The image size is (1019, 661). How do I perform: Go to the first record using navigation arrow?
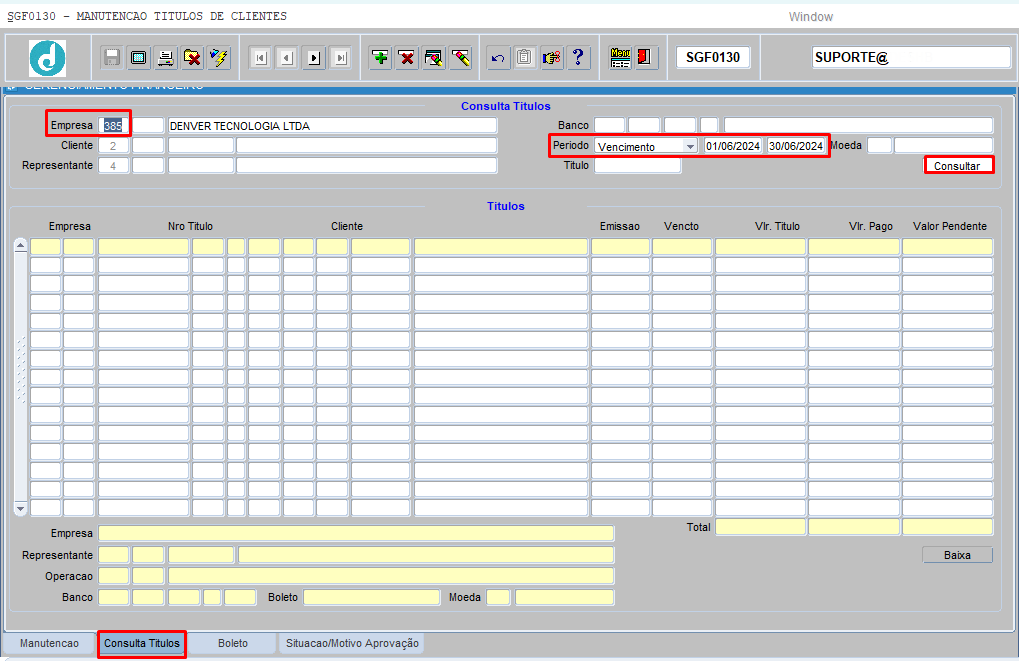[260, 58]
